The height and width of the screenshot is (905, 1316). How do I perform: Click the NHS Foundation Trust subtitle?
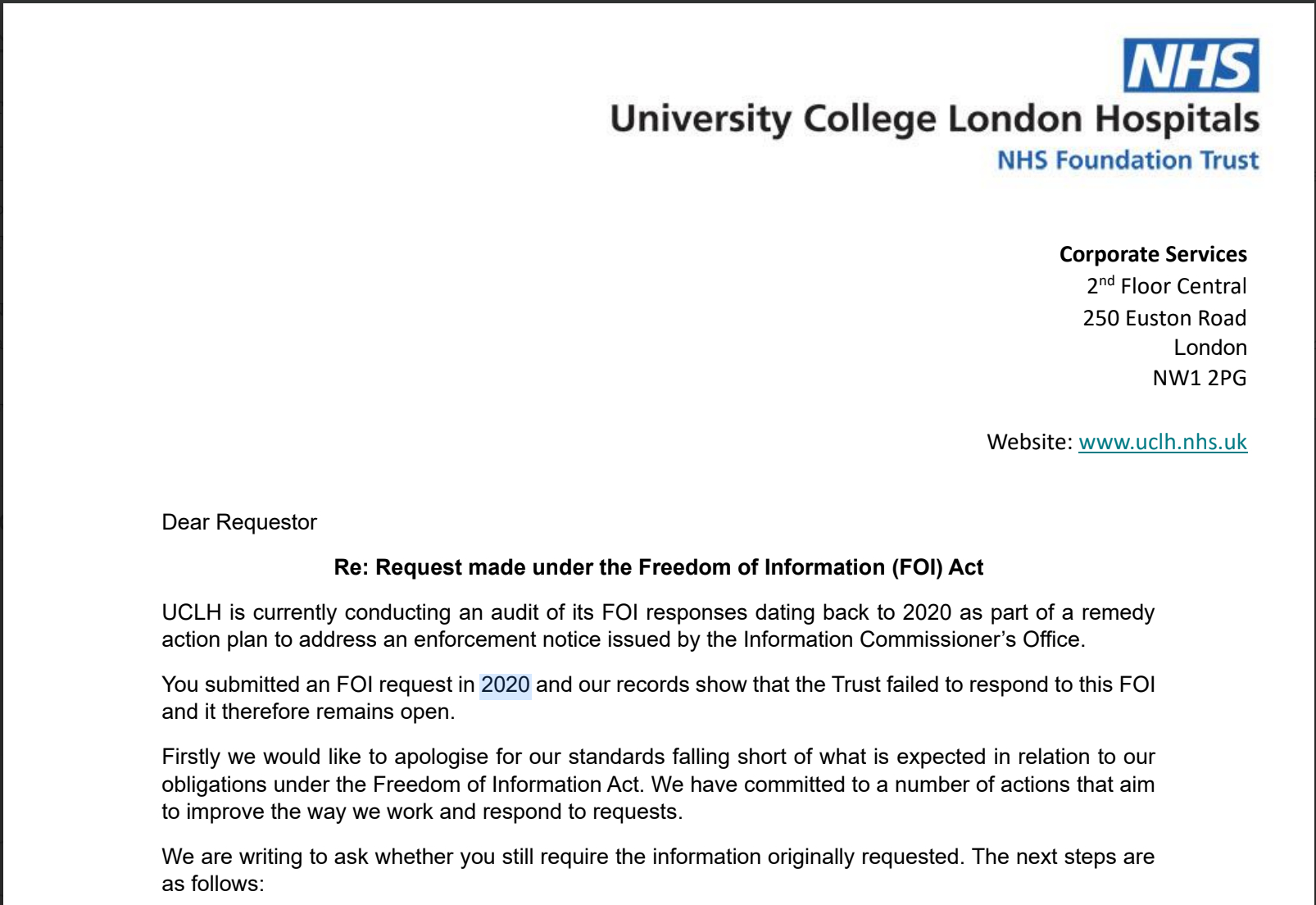tap(1128, 160)
